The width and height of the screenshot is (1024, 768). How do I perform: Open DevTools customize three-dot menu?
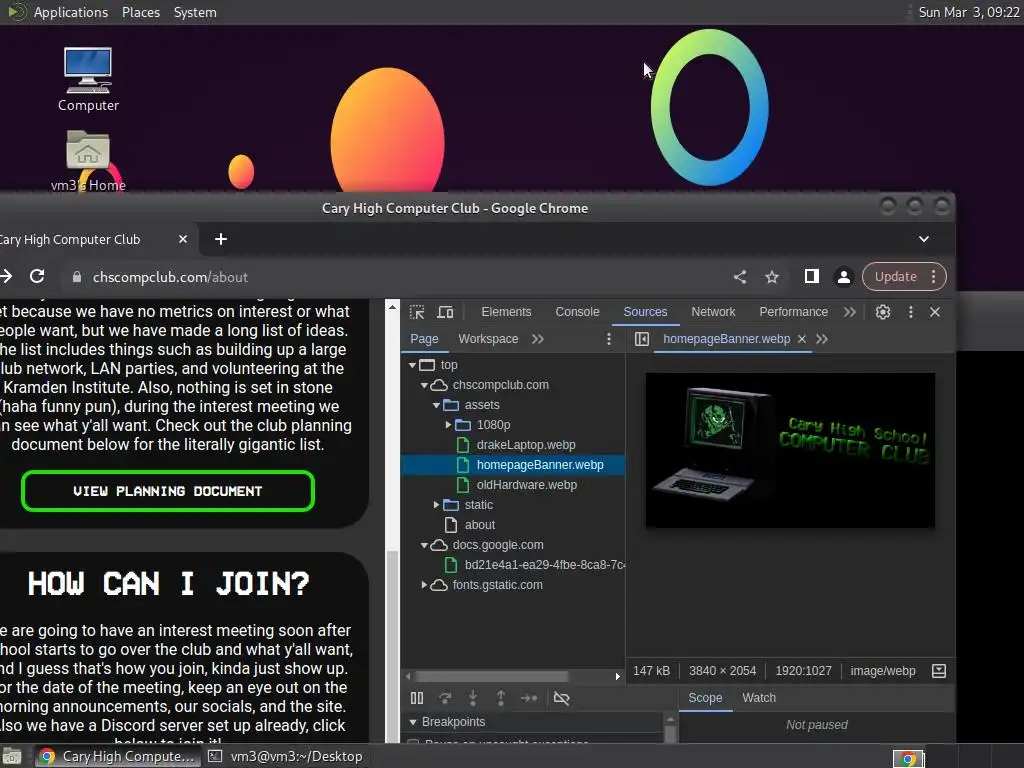(x=910, y=312)
